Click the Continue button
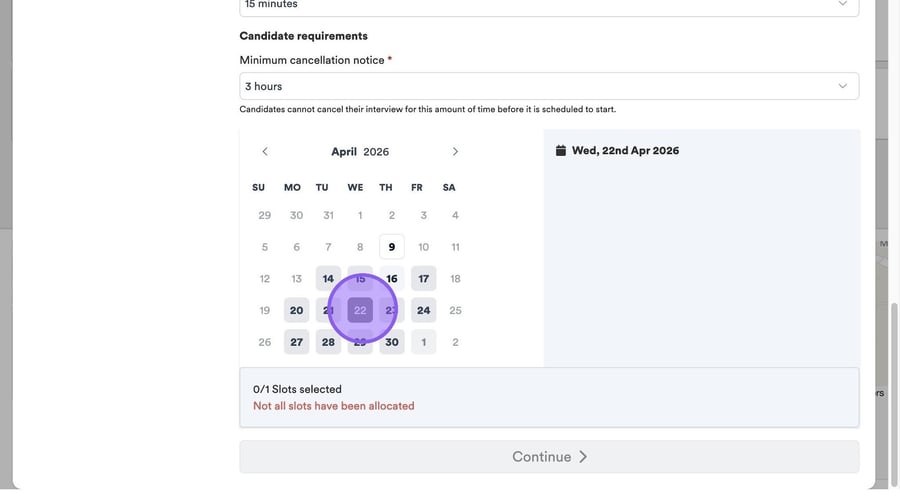The image size is (900, 502). click(549, 457)
